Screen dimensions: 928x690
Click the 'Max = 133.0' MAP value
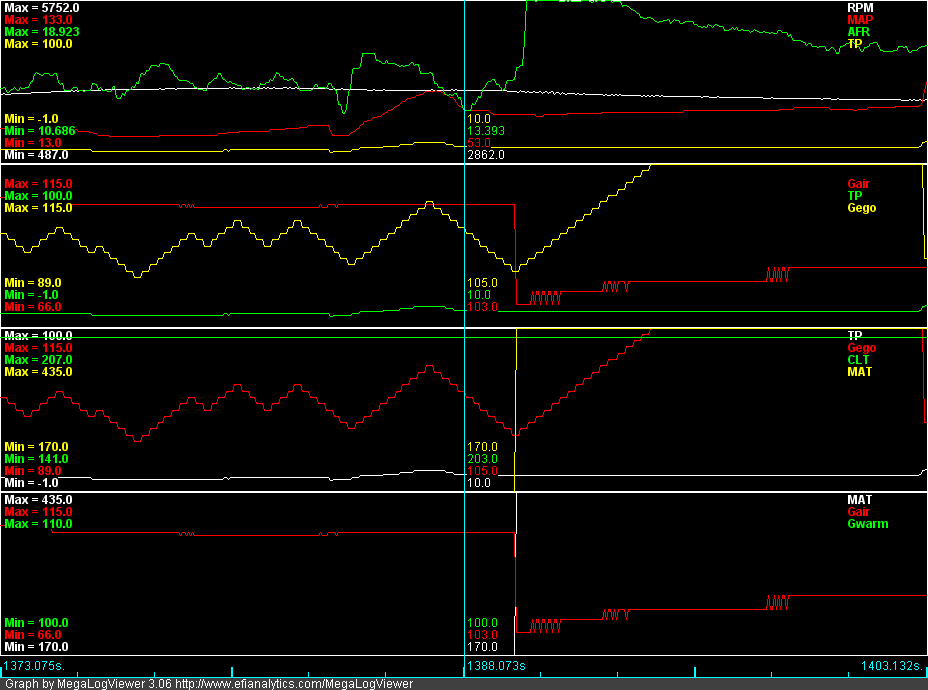[38, 20]
